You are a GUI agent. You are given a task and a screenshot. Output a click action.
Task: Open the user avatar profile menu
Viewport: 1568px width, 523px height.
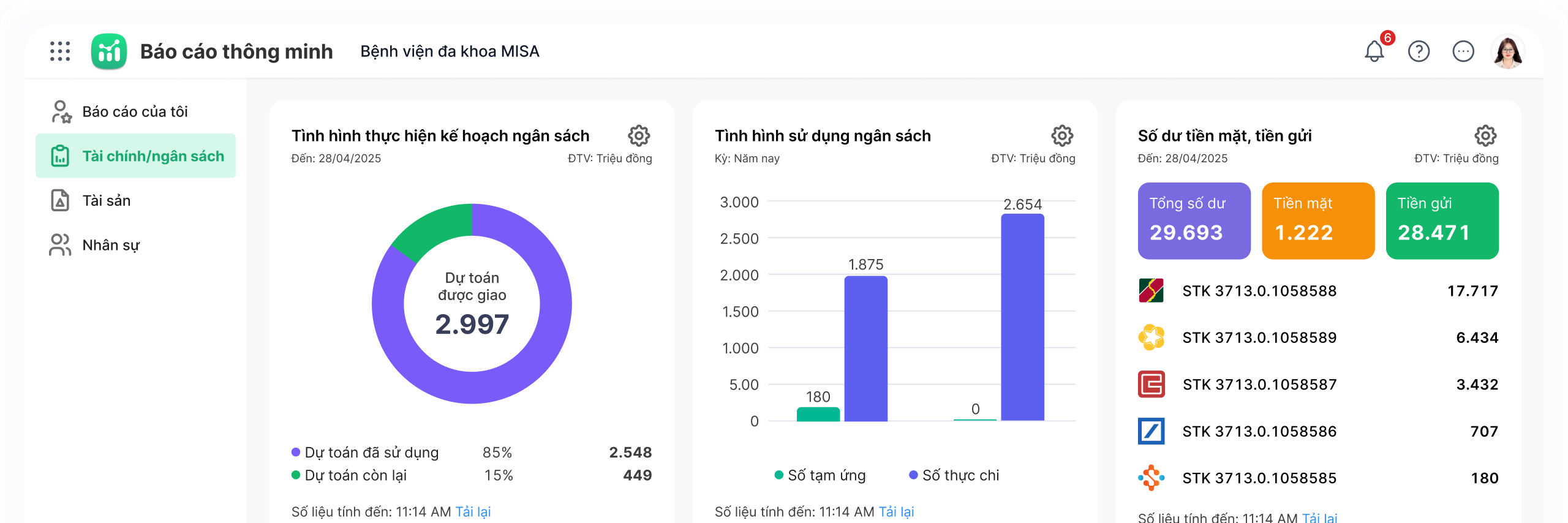pos(1508,51)
